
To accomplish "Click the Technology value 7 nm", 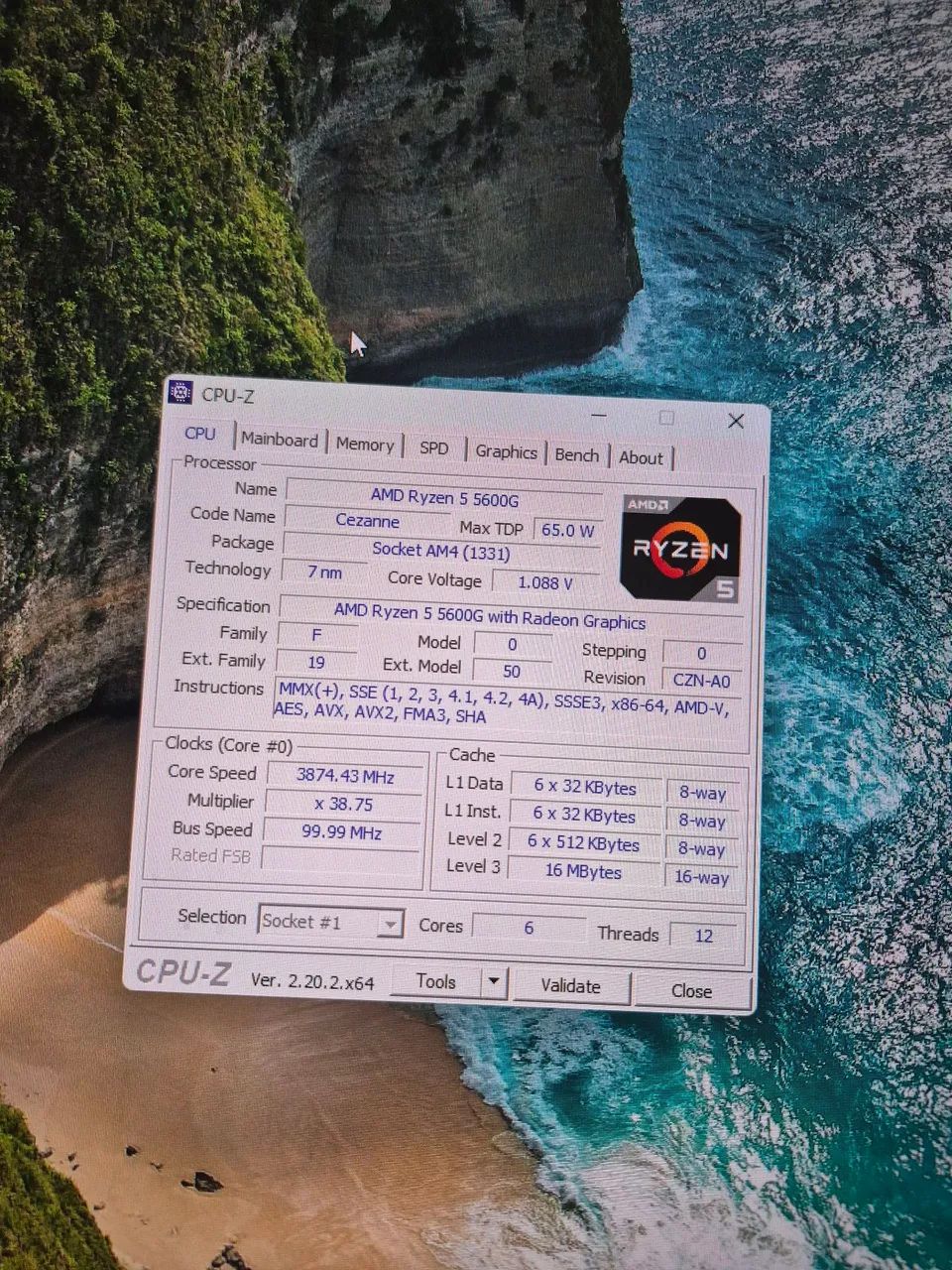I will click(323, 572).
